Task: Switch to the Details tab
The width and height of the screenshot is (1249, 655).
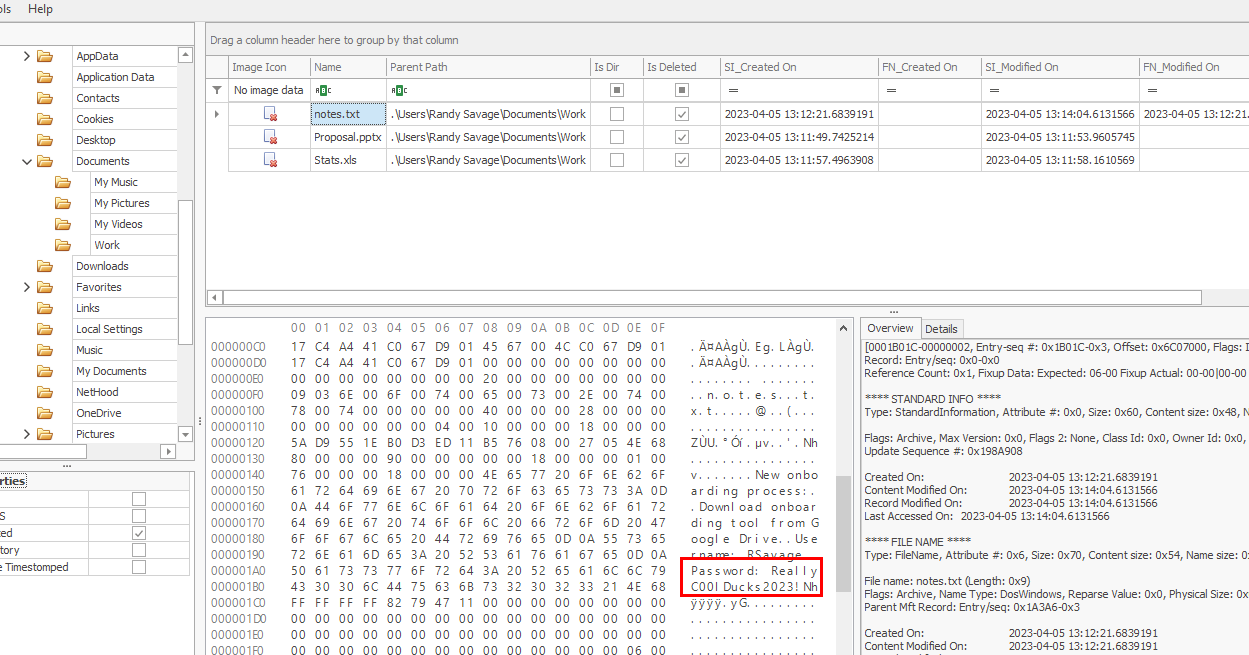Action: pyautogui.click(x=941, y=329)
